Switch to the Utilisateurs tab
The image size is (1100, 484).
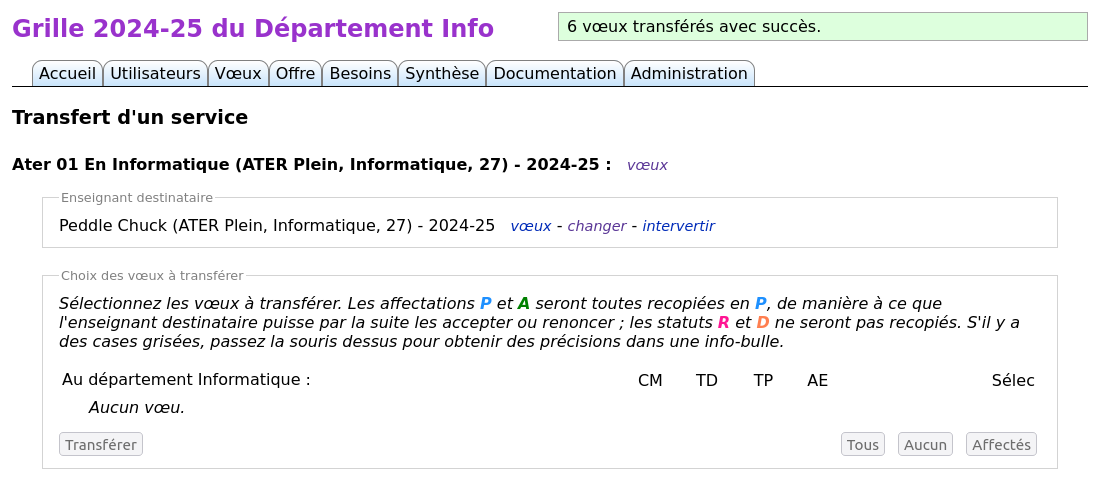(x=155, y=74)
